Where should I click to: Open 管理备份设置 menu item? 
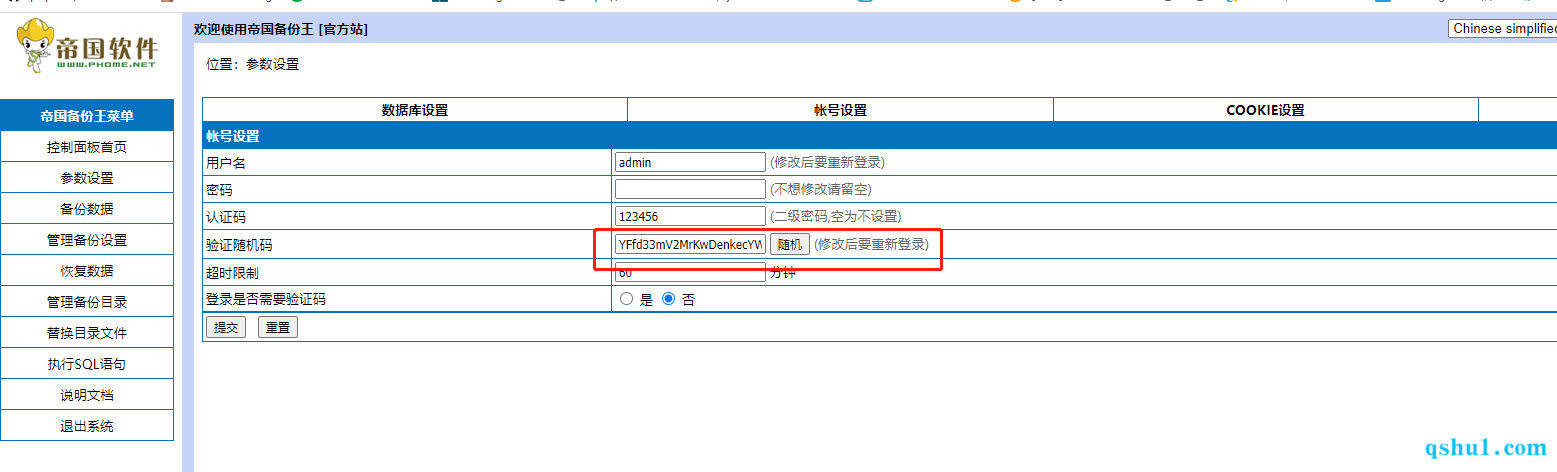[x=87, y=240]
